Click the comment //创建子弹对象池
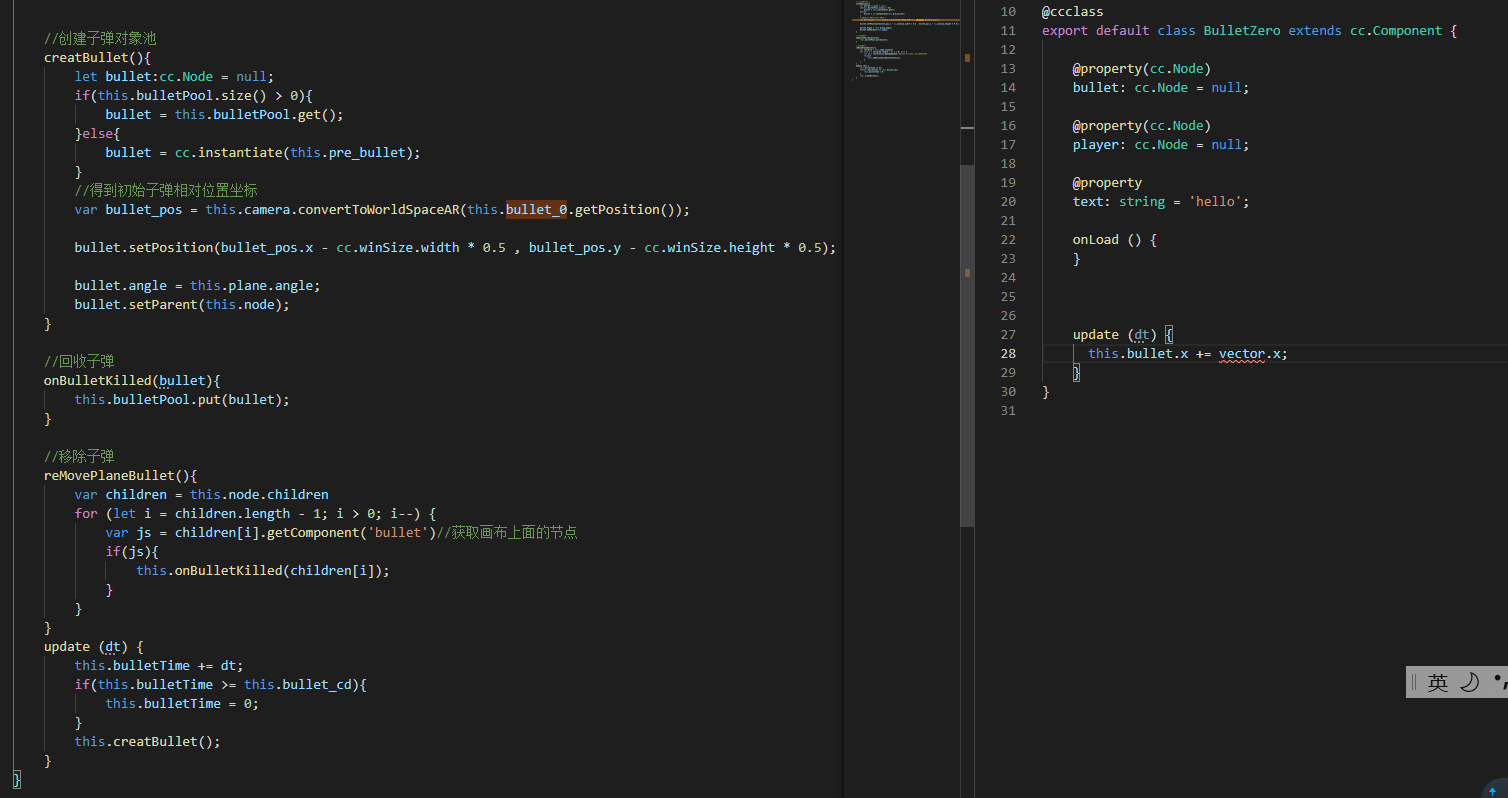1508x798 pixels. pyautogui.click(x=100, y=39)
